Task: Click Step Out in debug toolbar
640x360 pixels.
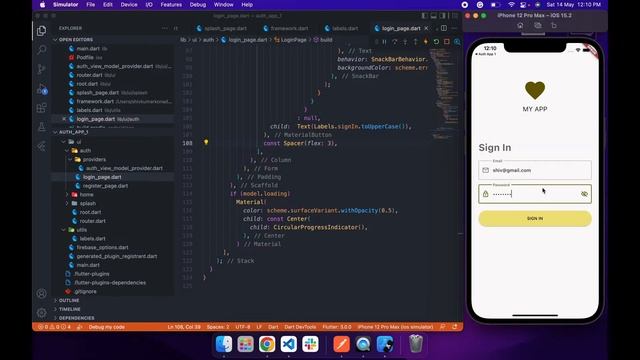Action: pyautogui.click(x=415, y=42)
